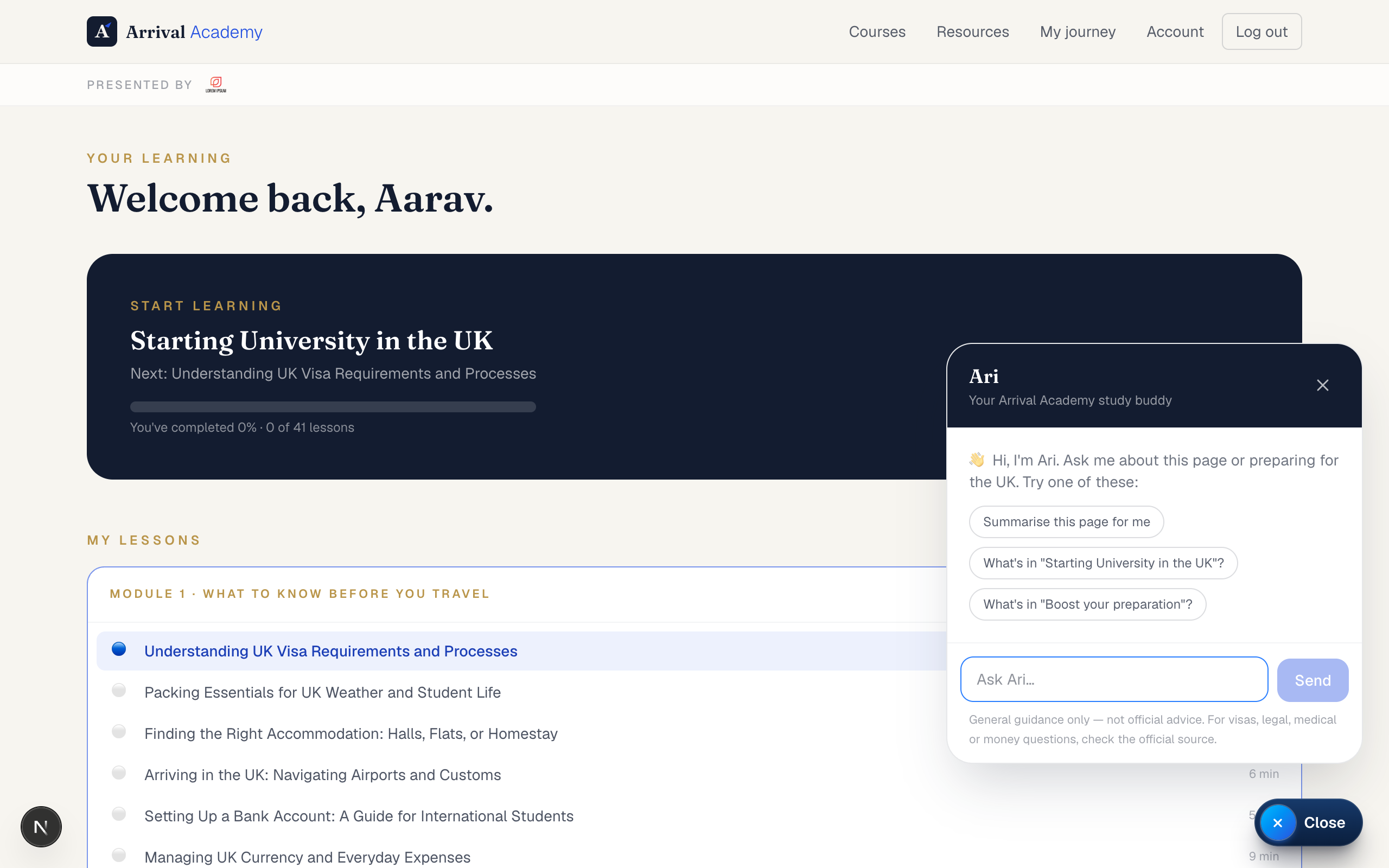The image size is (1389, 868).
Task: Open the Starting University in the UK course
Action: click(x=311, y=341)
